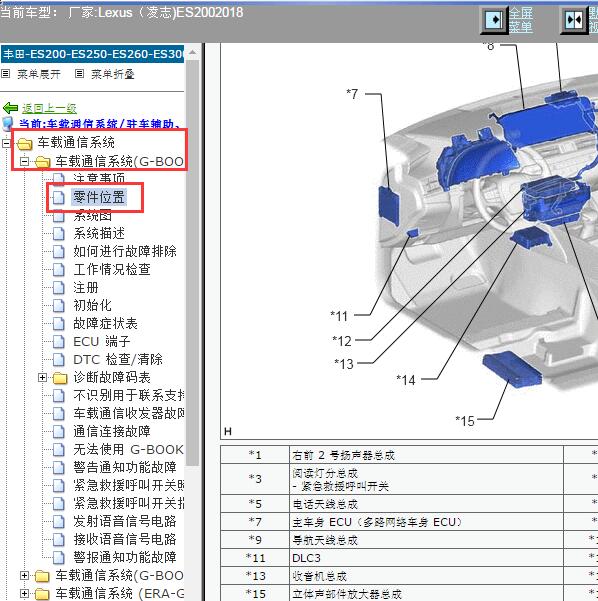The width and height of the screenshot is (598, 601).
Task: Open 不识别用于联系支持 item
Action: point(128,396)
